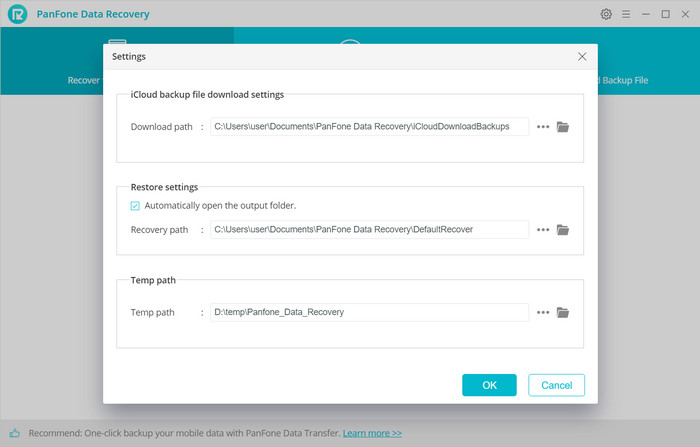
Task: Click the Restore settings heading
Action: [164, 187]
